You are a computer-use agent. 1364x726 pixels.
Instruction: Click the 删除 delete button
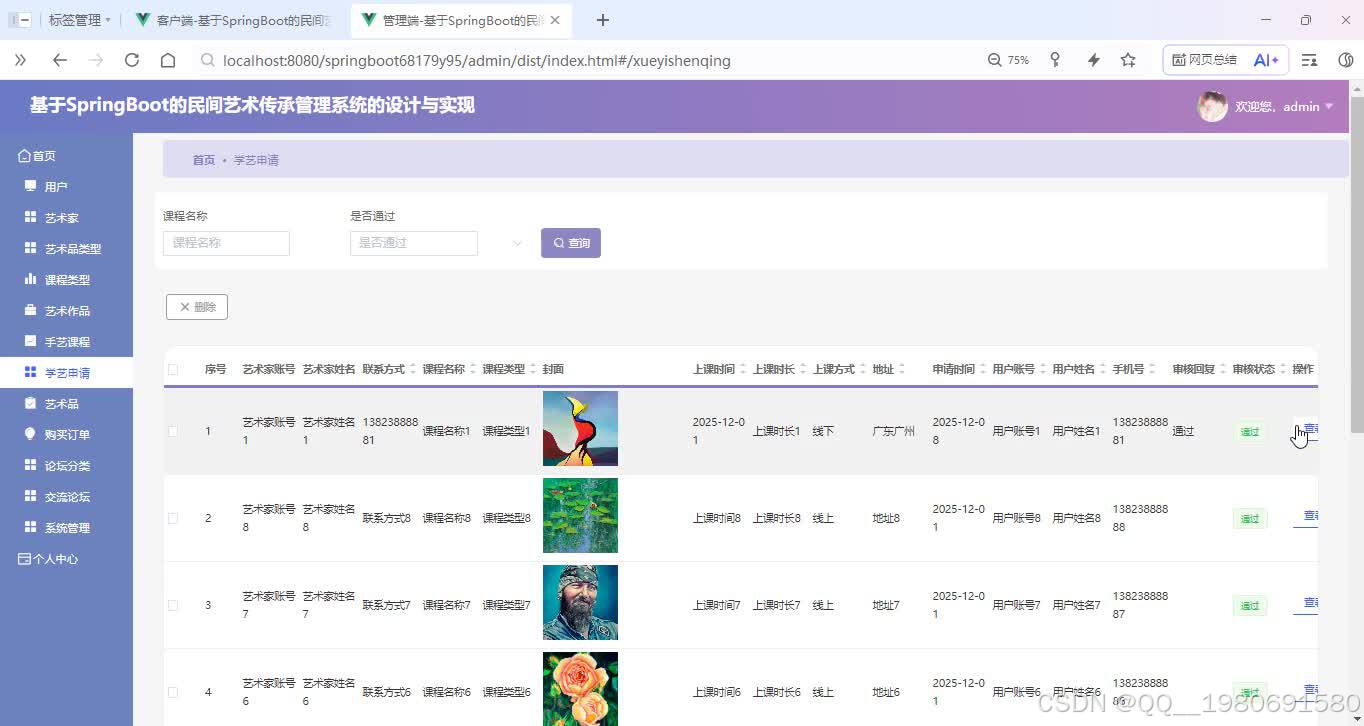(197, 307)
